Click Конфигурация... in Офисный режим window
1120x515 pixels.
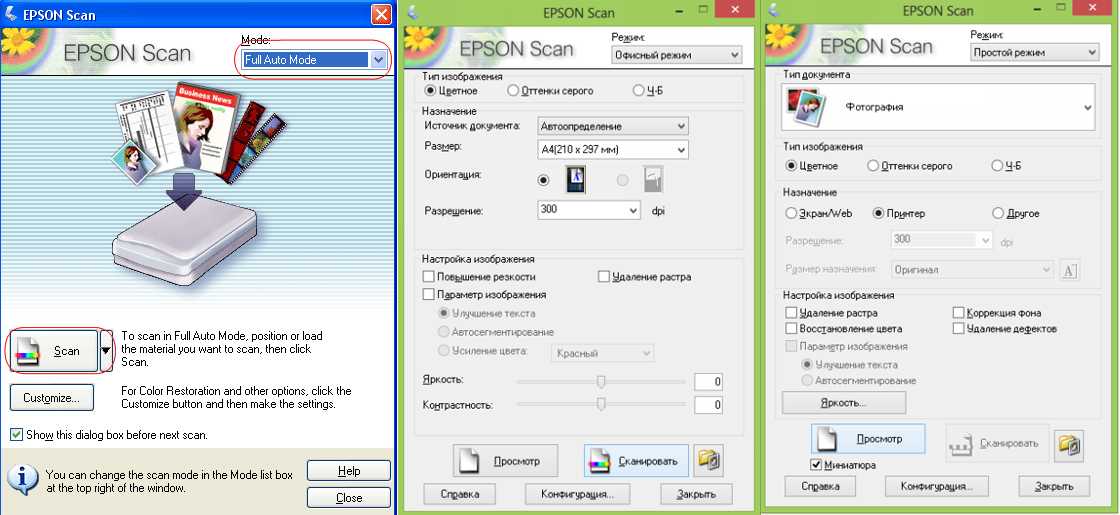[576, 494]
